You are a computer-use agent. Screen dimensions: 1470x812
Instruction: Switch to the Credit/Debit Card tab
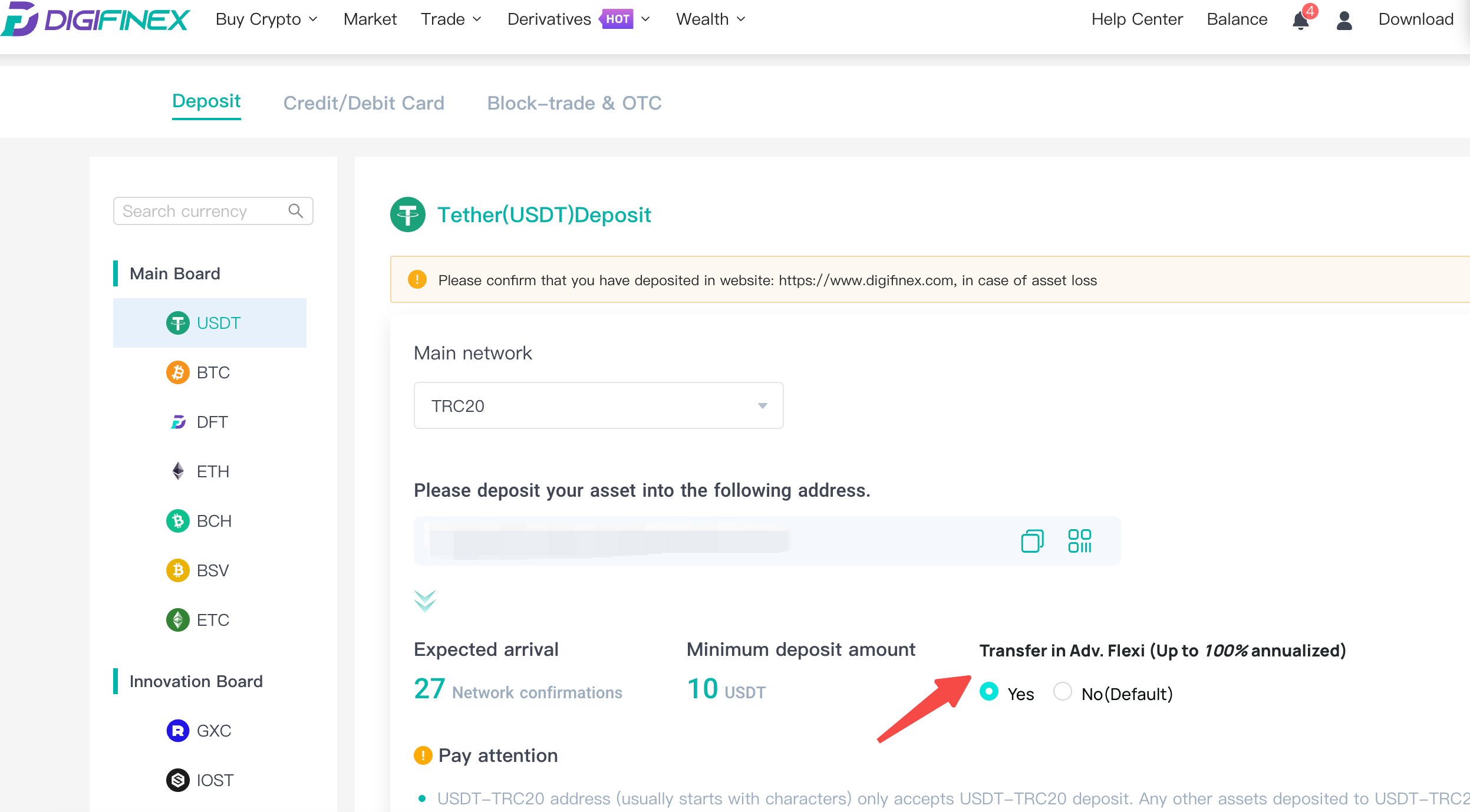(364, 103)
